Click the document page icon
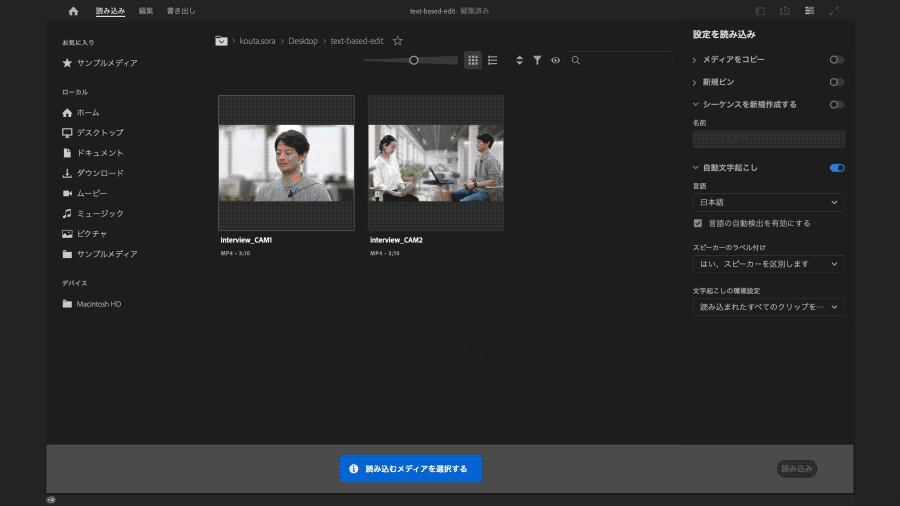This screenshot has height=506, width=900. click(x=67, y=153)
